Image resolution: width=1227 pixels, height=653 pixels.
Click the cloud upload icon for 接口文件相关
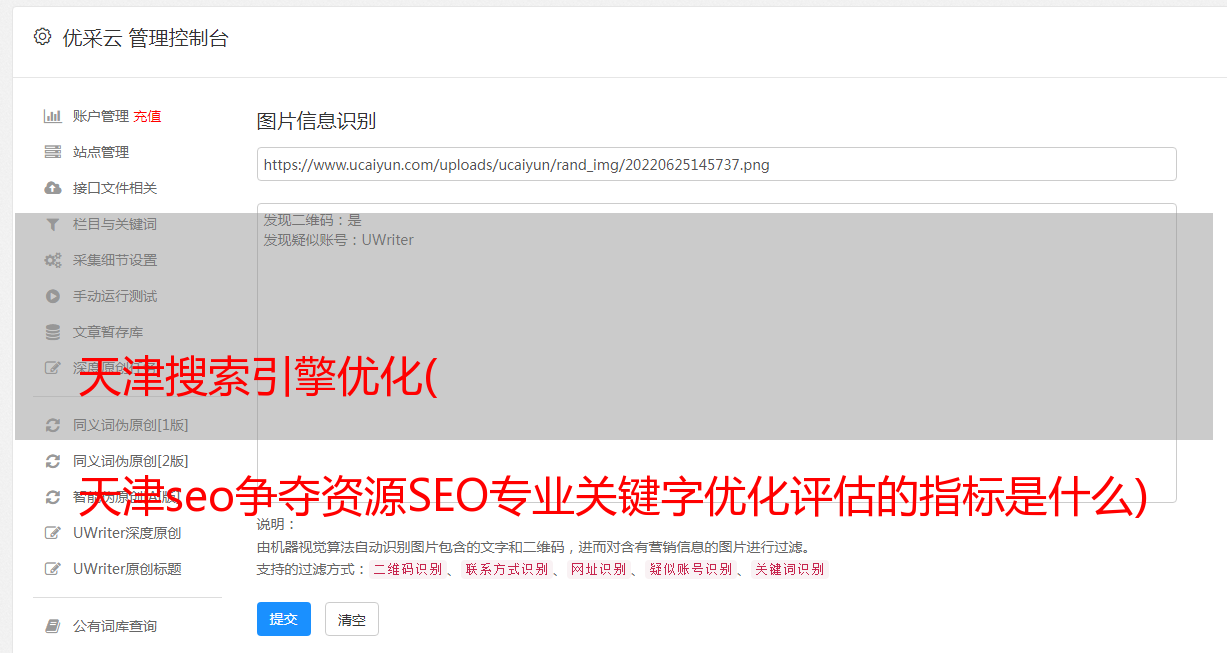(53, 188)
